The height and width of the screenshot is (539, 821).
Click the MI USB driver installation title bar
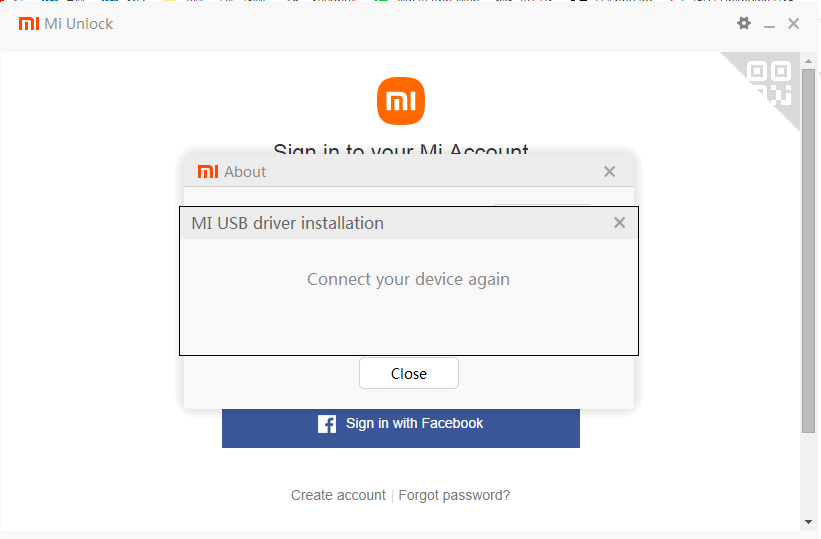(x=408, y=223)
